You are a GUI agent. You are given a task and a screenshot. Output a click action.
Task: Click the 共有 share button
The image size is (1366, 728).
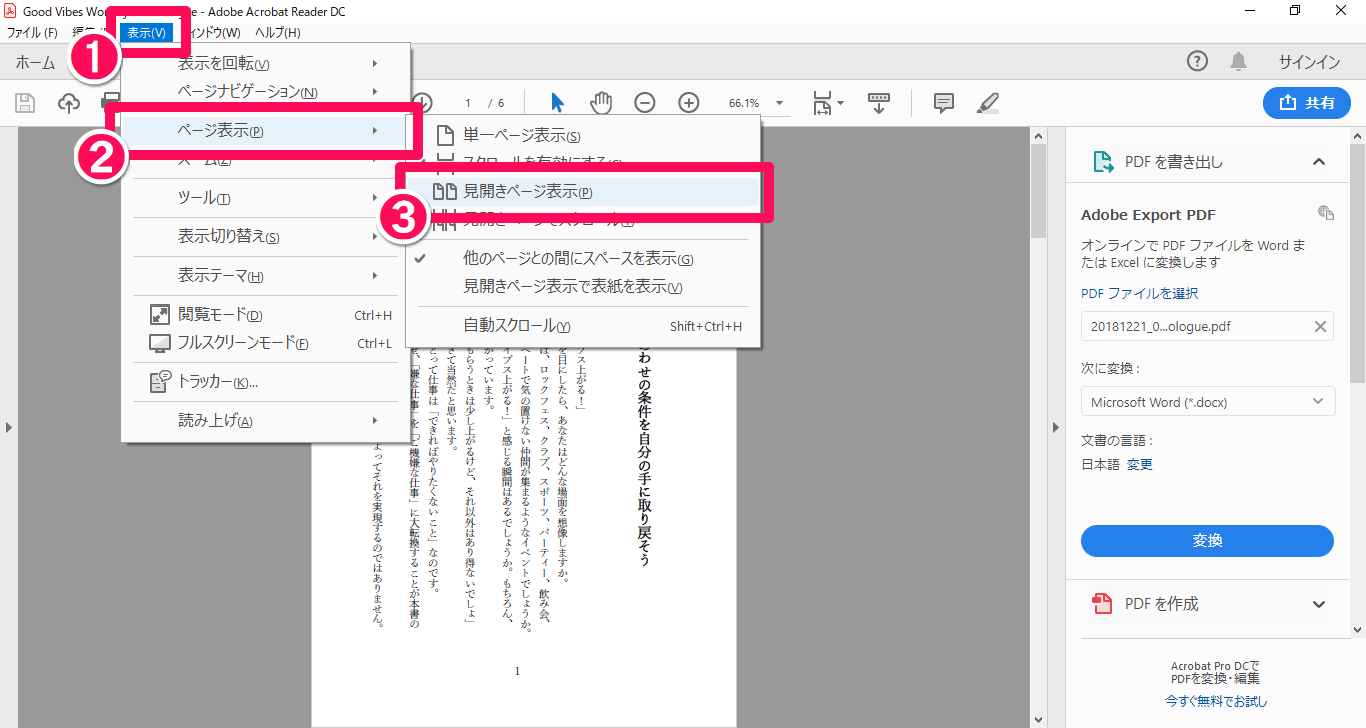(1307, 103)
